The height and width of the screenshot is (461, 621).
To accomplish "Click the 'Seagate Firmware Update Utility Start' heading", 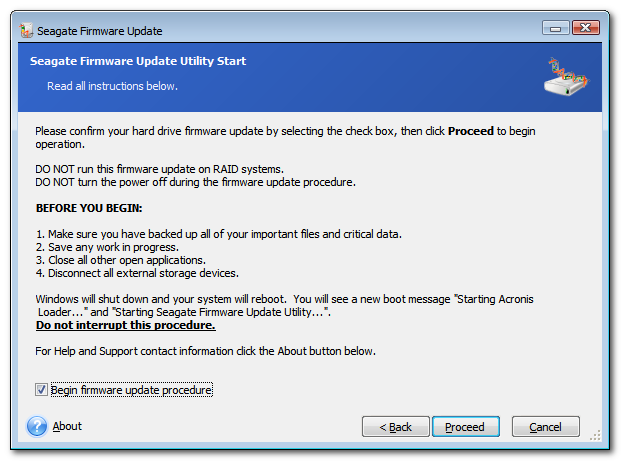I will [x=138, y=61].
